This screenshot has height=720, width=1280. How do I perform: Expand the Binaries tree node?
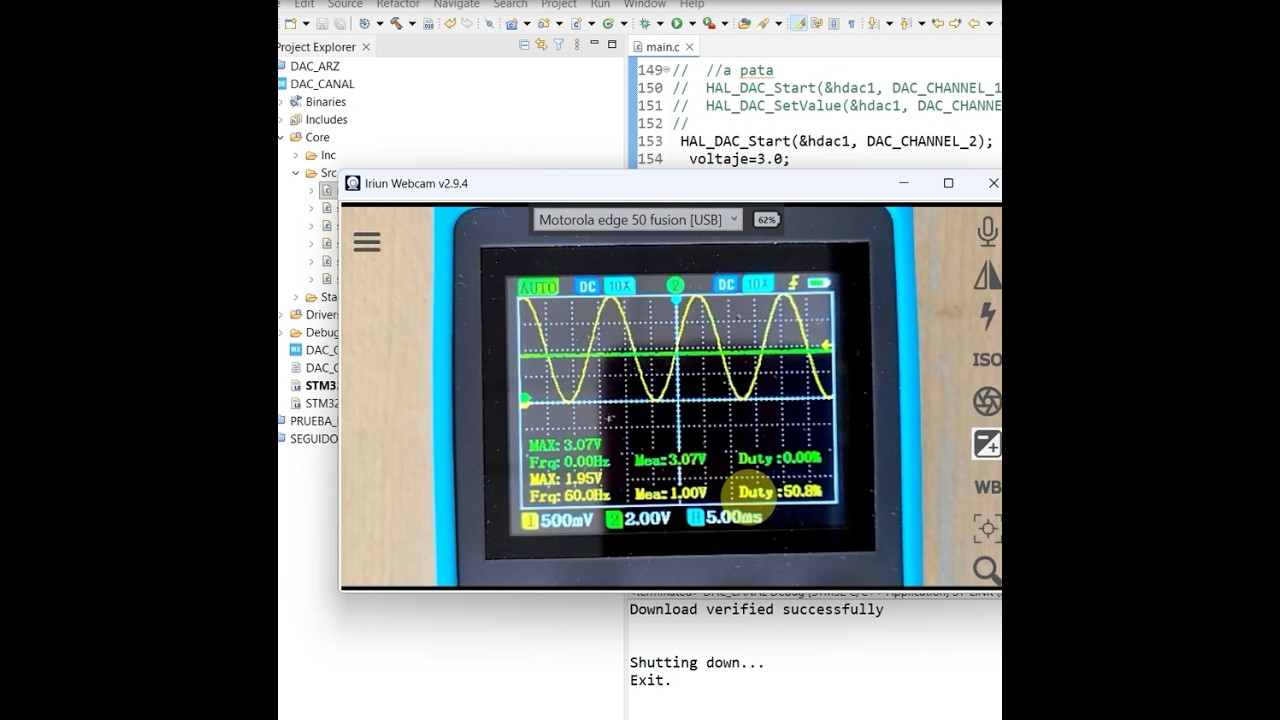281,102
